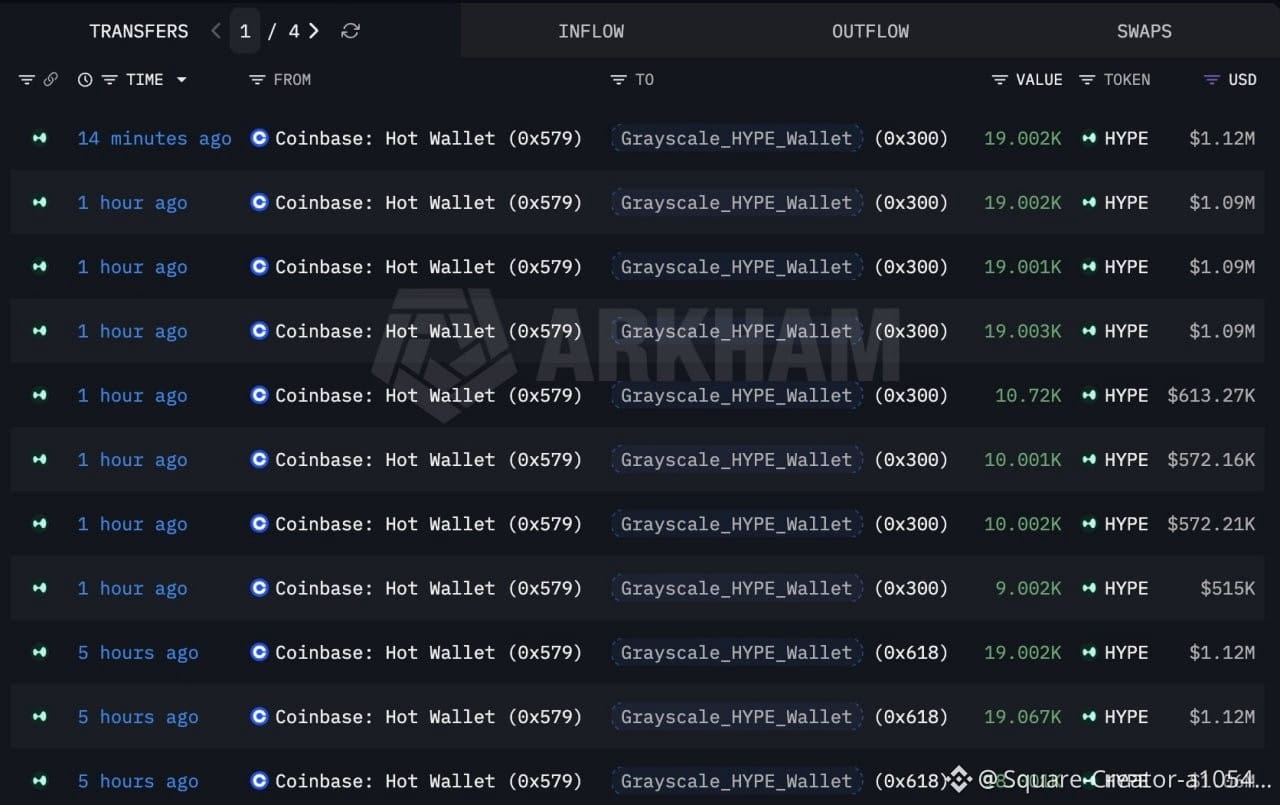Click the 19.003K value
The height and width of the screenshot is (805, 1280).
pos(1023,331)
